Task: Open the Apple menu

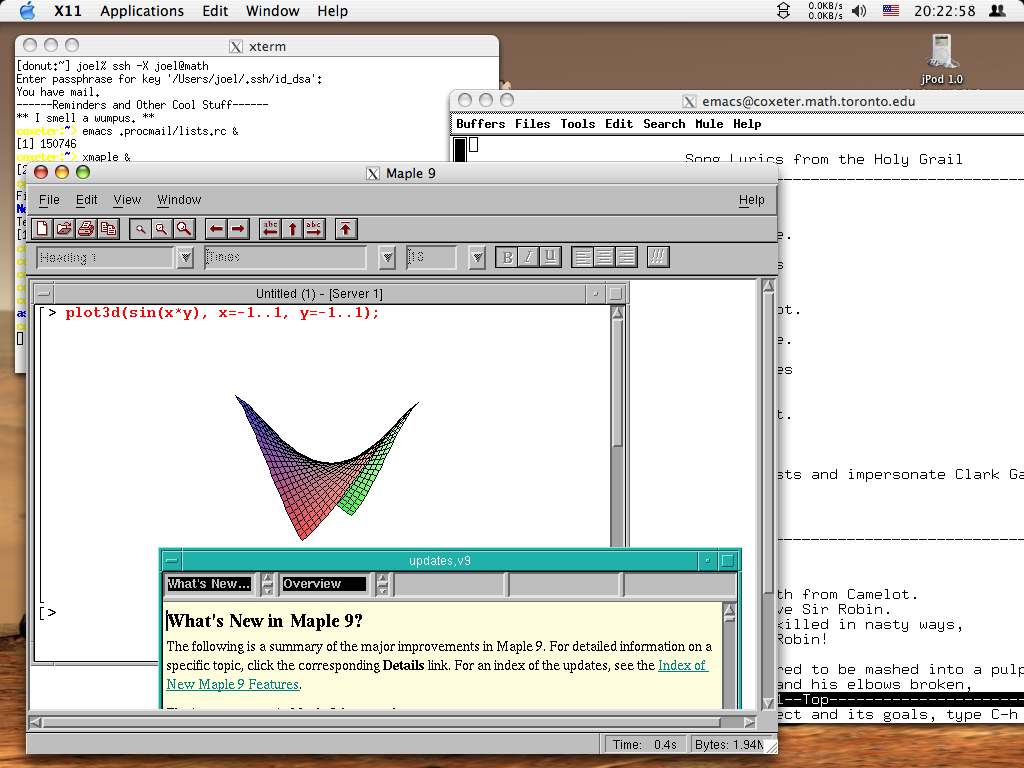Action: [x=27, y=10]
